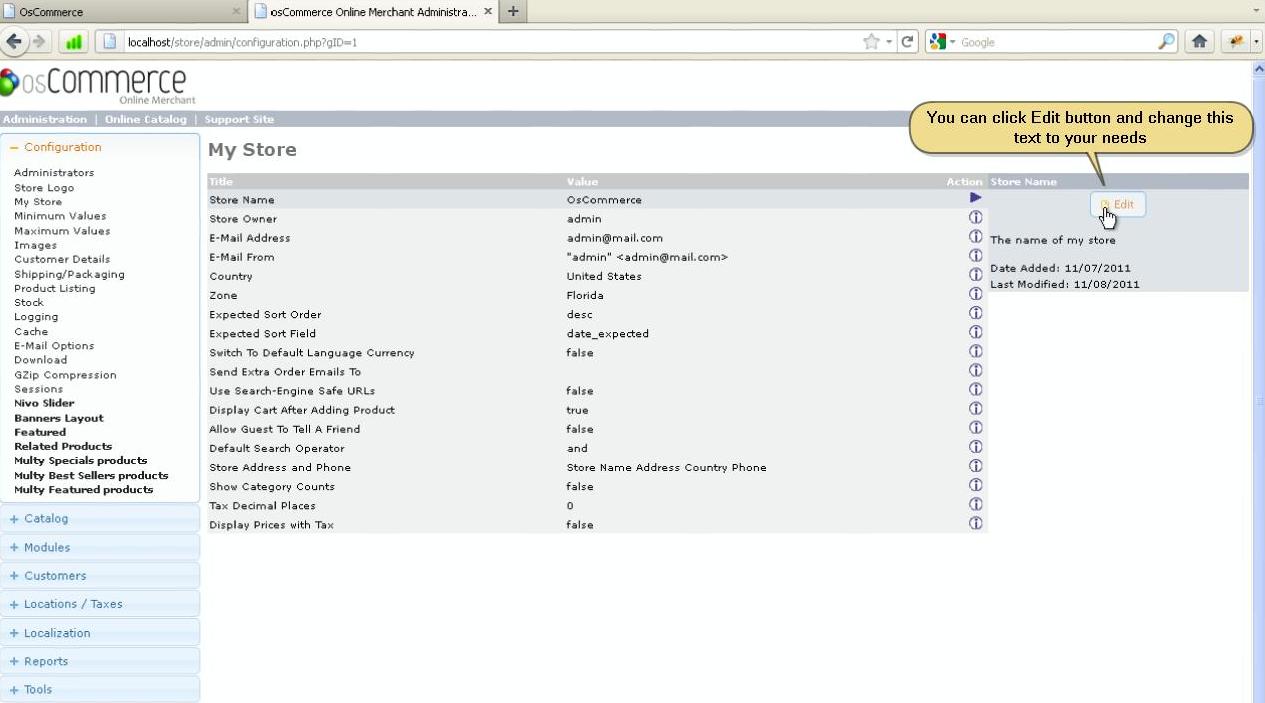Collapse the Configuration section
This screenshot has height=703, width=1265.
pos(62,147)
